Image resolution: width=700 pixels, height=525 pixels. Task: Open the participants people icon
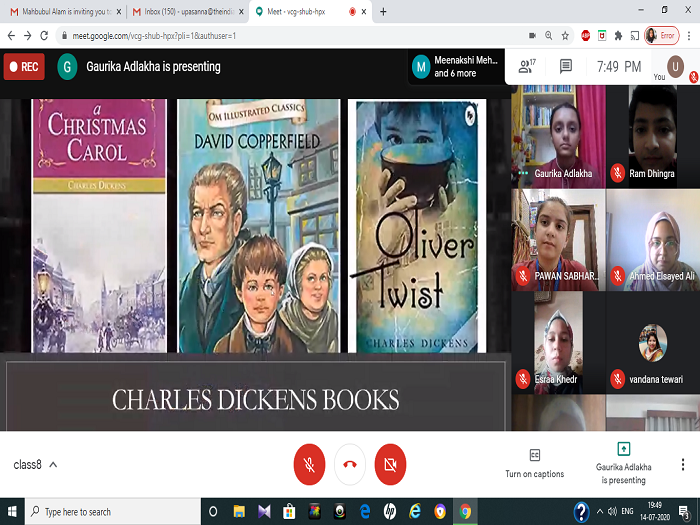pyautogui.click(x=527, y=67)
